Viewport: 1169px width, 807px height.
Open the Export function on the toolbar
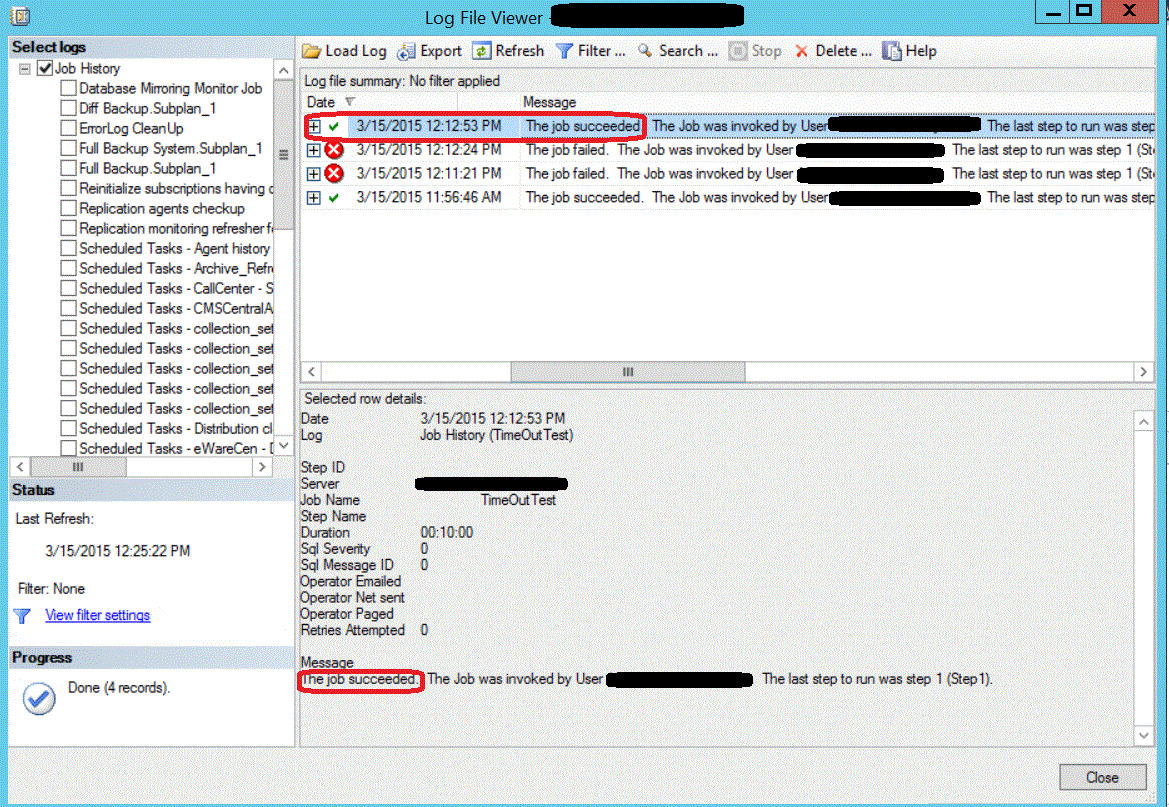point(406,51)
